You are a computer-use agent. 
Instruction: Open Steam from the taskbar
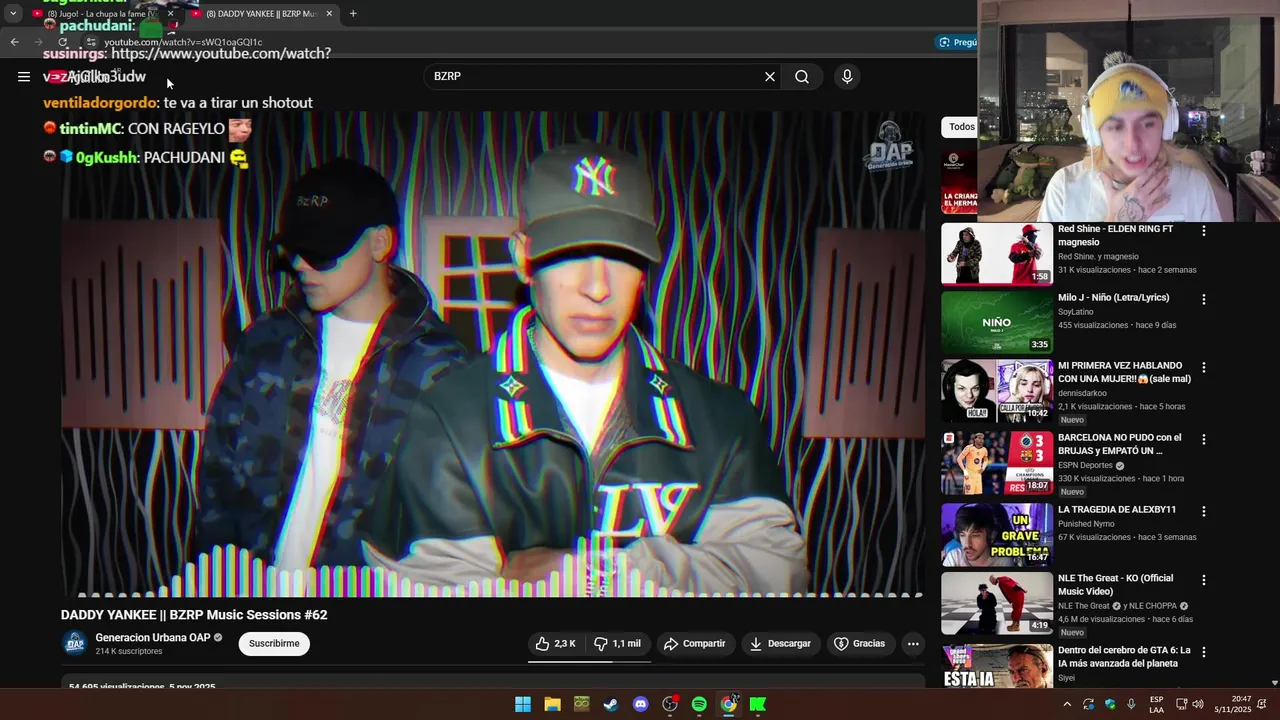pos(610,704)
